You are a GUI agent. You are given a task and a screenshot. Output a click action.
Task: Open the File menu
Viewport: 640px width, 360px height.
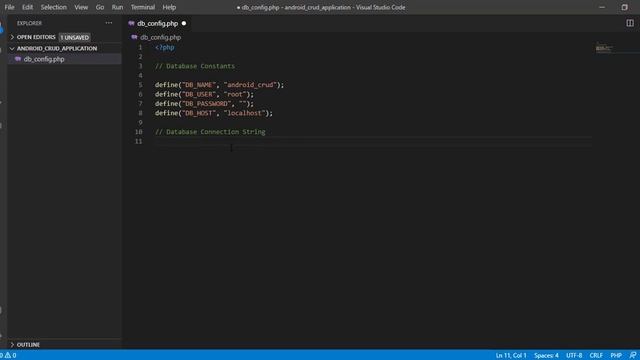coord(9,7)
